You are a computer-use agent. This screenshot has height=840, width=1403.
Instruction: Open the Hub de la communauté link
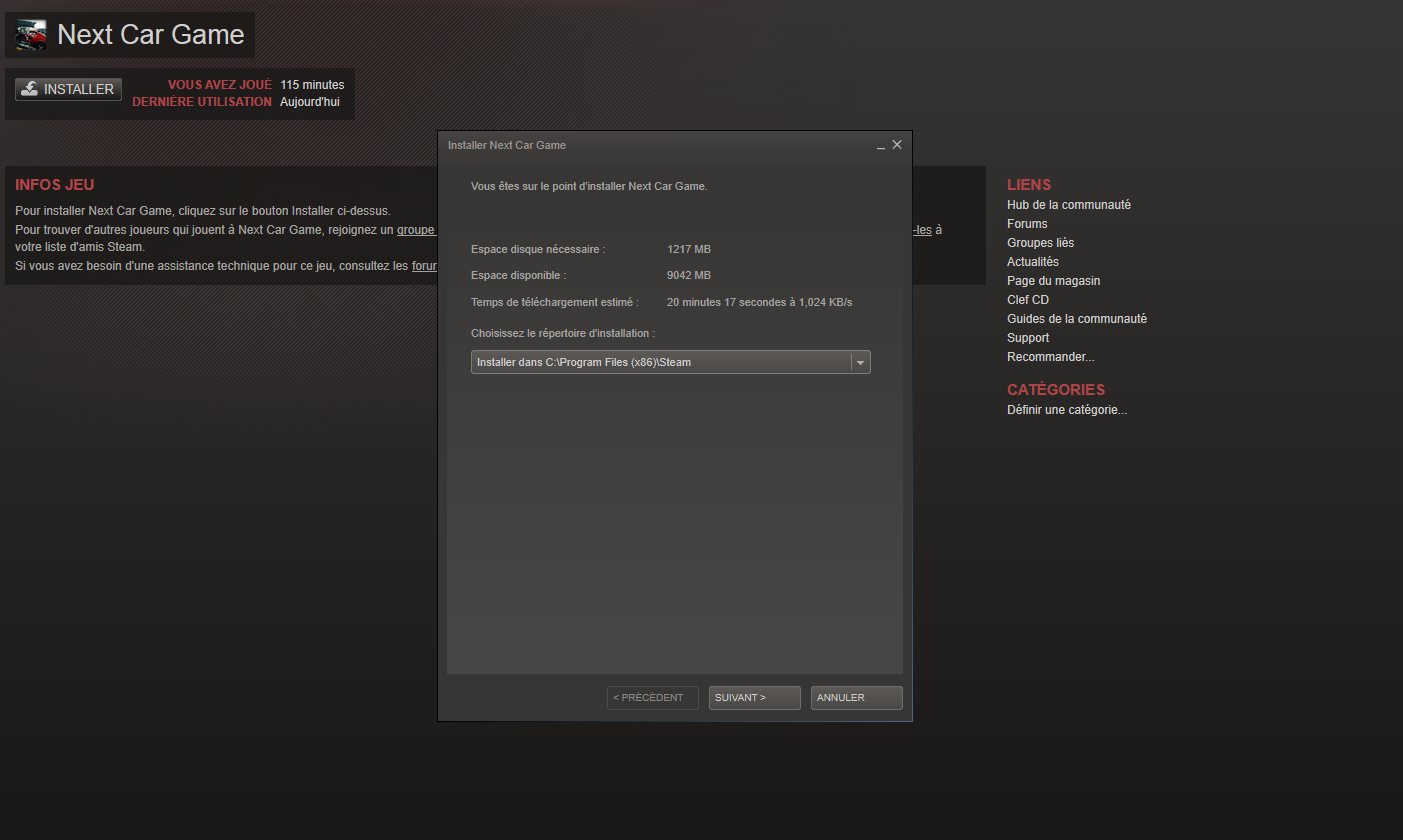(x=1068, y=205)
